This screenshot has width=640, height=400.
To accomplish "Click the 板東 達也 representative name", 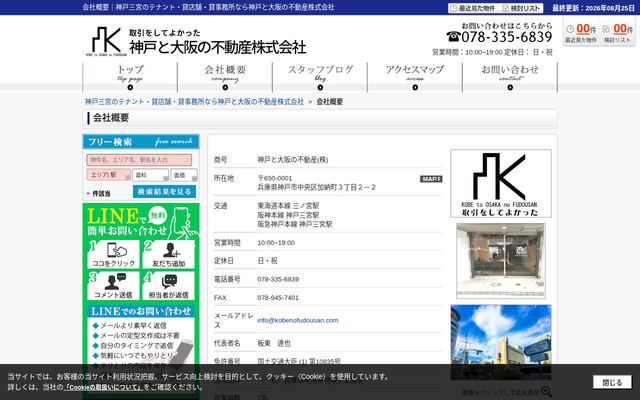I will (x=274, y=343).
